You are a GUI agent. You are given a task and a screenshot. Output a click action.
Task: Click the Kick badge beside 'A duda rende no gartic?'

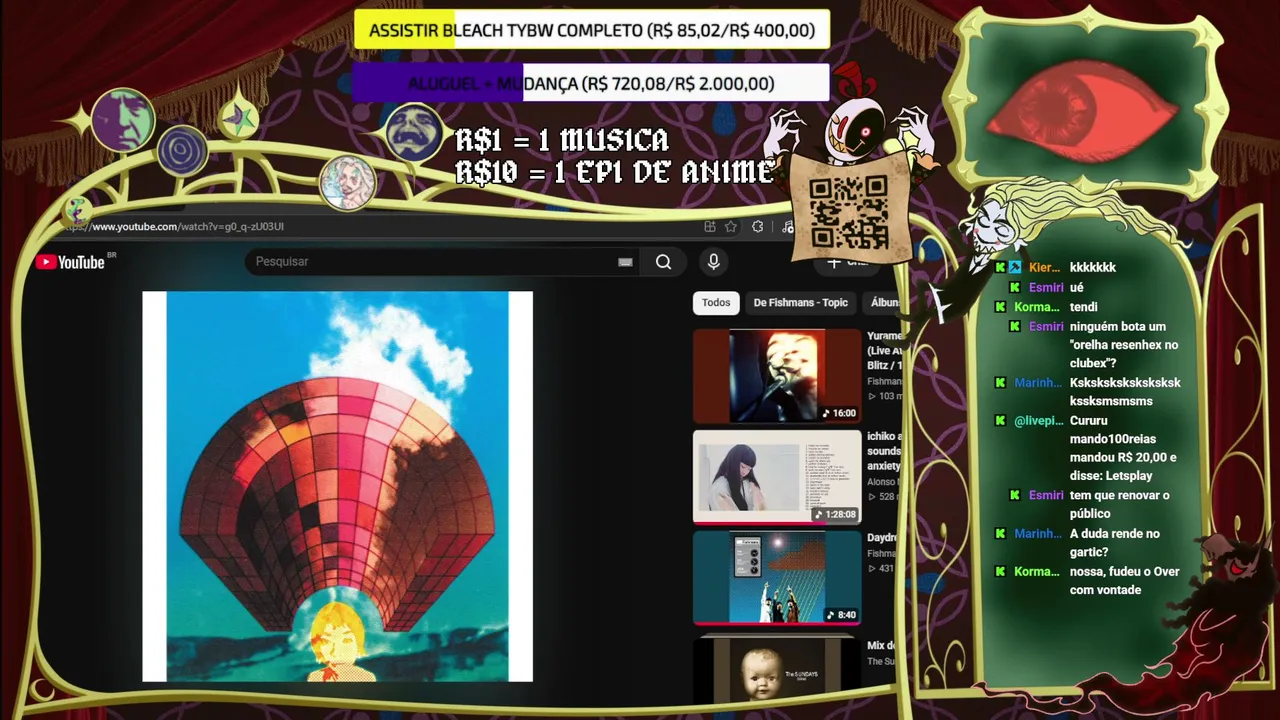click(1001, 534)
